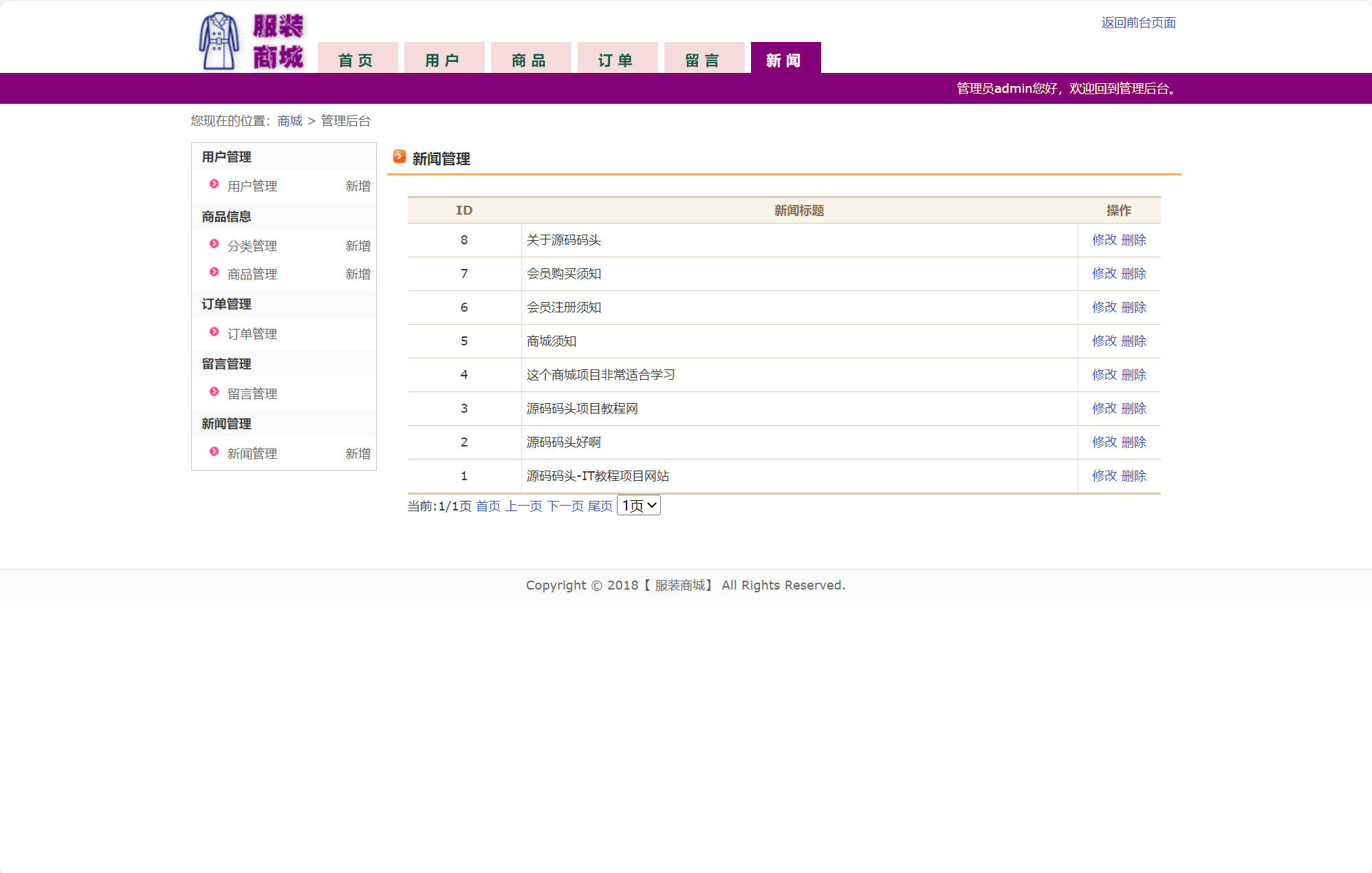The width and height of the screenshot is (1372, 873).
Task: Click 返回前台页面 link at top right
Action: pos(1138,23)
